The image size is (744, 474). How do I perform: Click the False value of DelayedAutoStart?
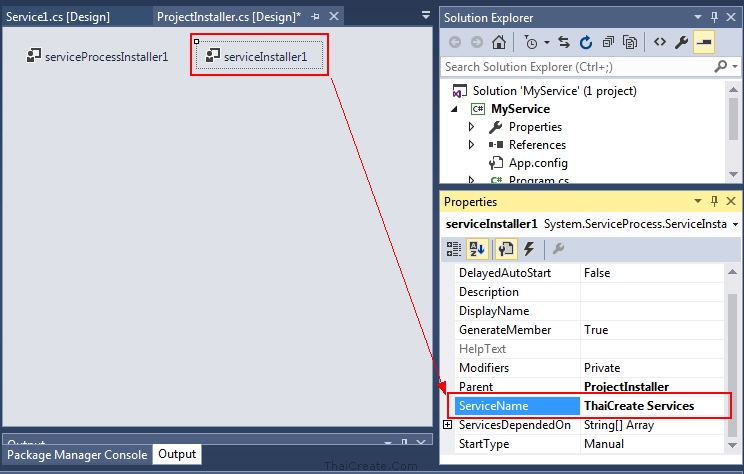tap(597, 273)
